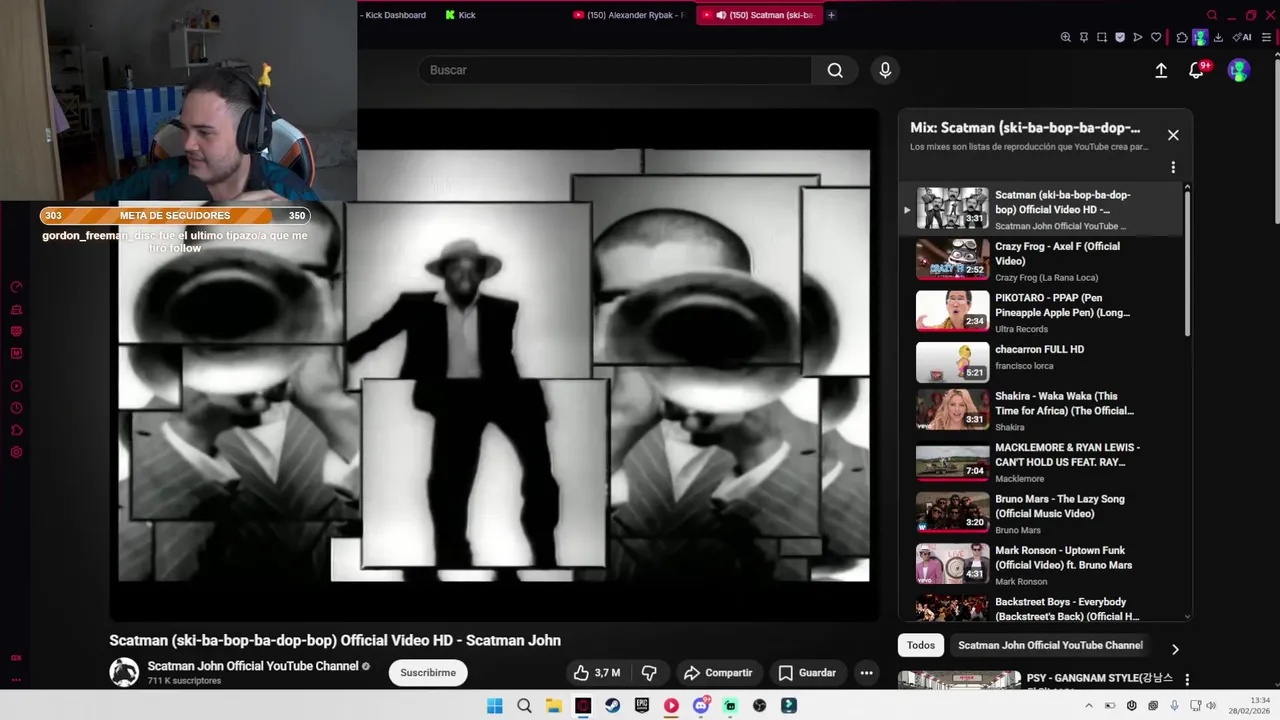Image resolution: width=1280 pixels, height=720 pixels.
Task: Open Steam from the taskbar
Action: pos(612,705)
